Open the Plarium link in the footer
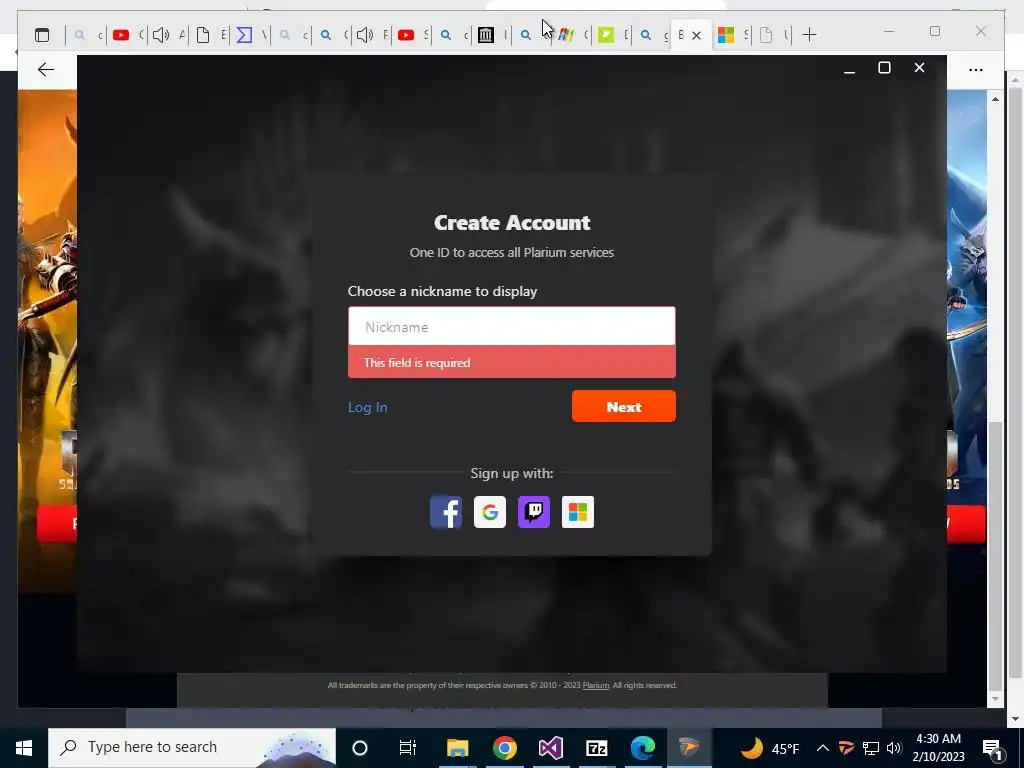 coord(596,685)
